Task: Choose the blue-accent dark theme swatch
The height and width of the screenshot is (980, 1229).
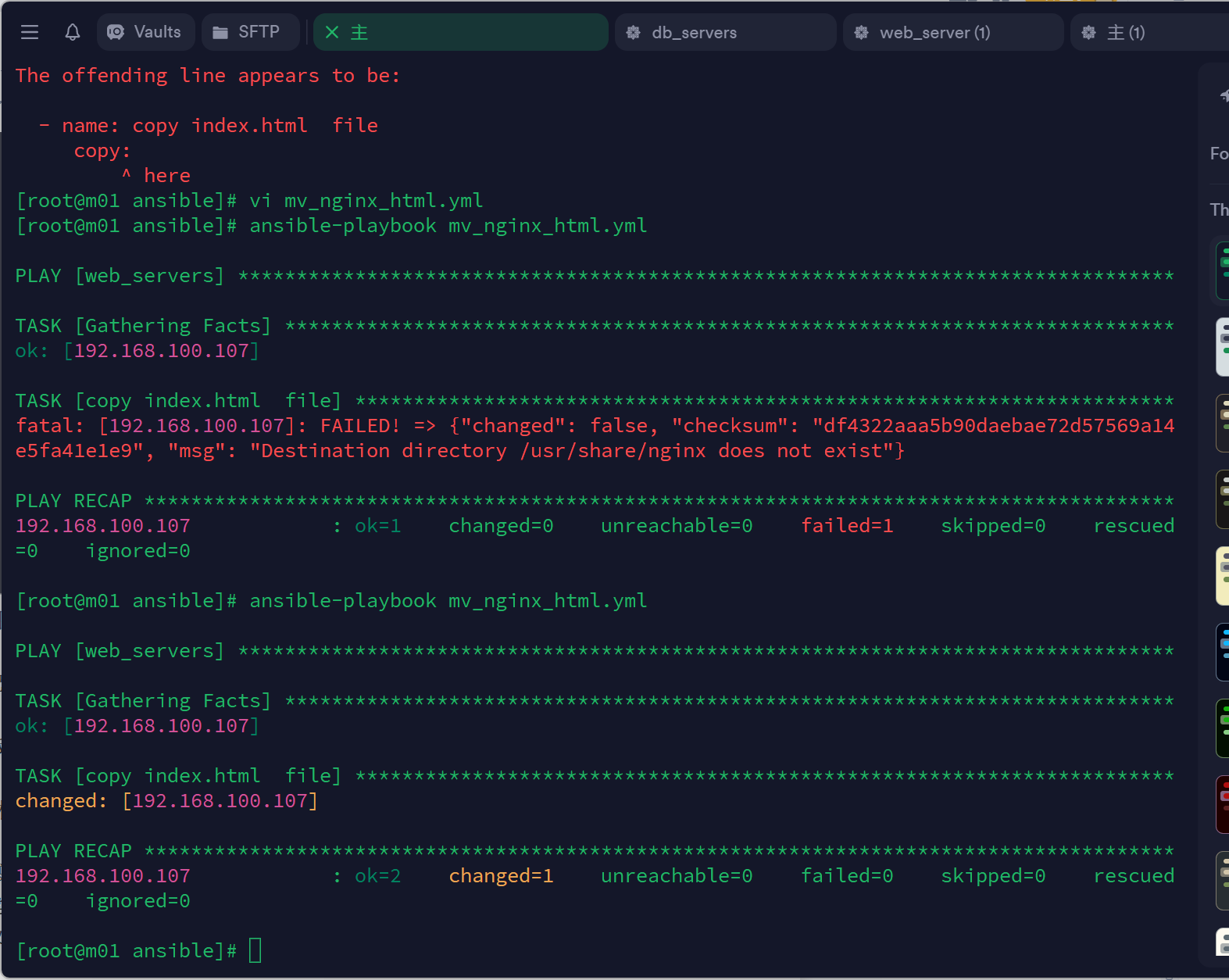Action: pos(1222,652)
